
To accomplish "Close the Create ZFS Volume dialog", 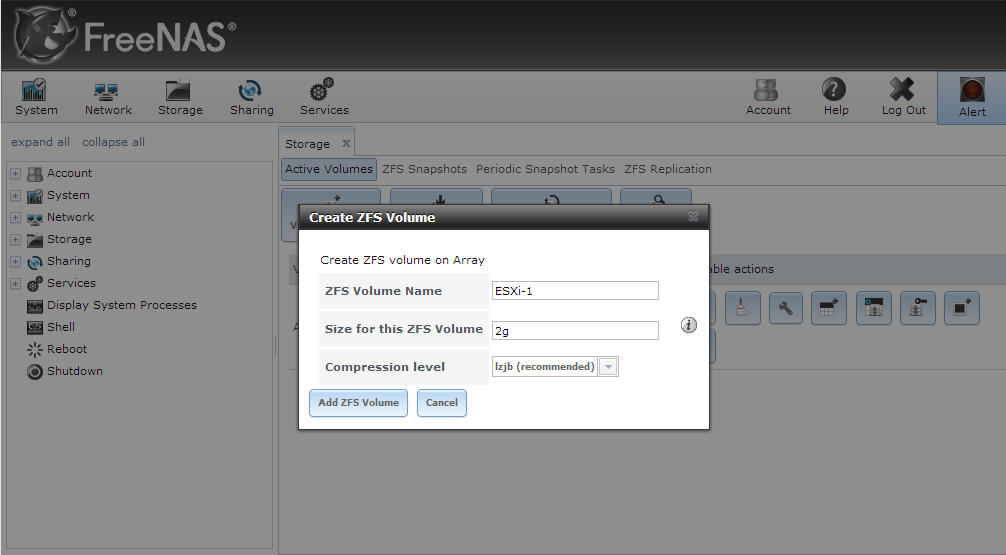I will 693,217.
